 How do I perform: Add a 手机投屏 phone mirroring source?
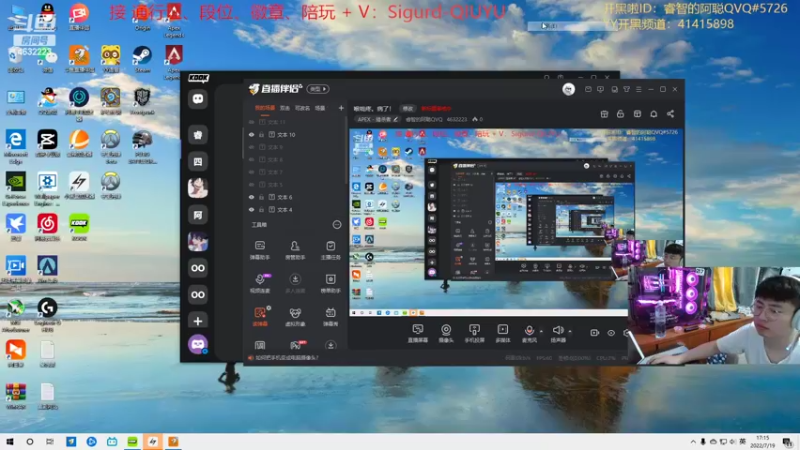(x=474, y=333)
